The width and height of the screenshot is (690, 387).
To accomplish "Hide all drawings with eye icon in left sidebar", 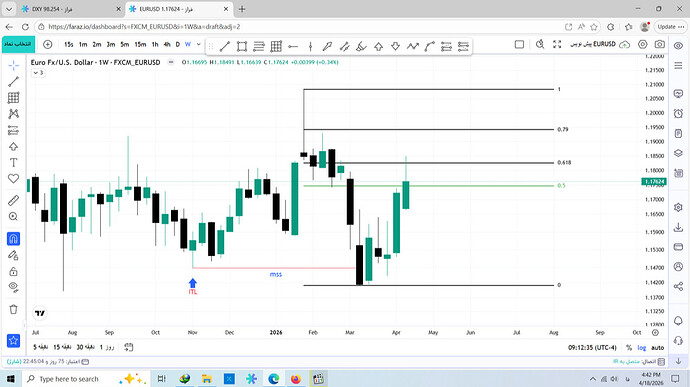I will 14,287.
